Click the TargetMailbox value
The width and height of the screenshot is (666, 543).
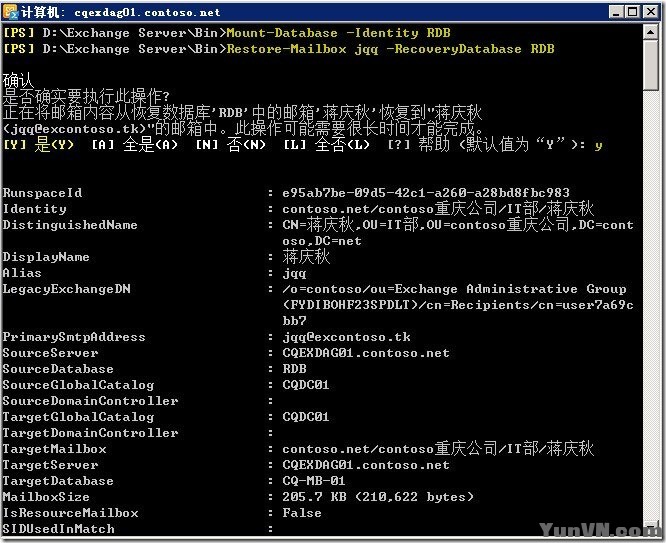point(438,449)
